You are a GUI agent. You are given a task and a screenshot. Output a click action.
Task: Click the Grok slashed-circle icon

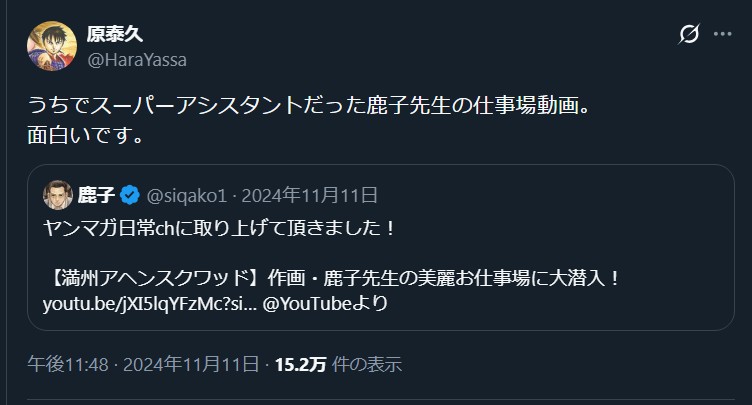(x=688, y=35)
